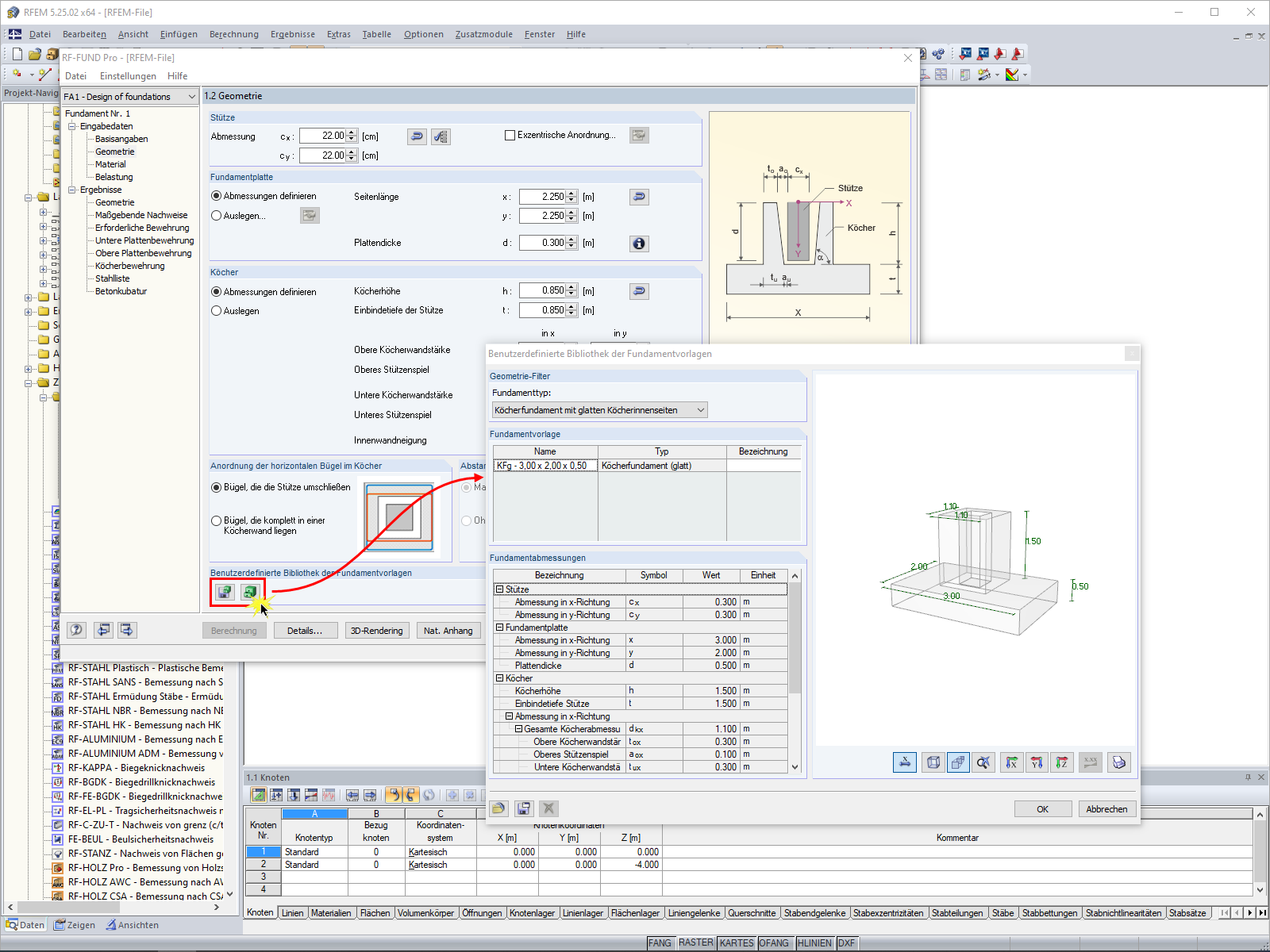The width and height of the screenshot is (1270, 952).
Task: View preview in X direction
Action: pyautogui.click(x=1011, y=762)
